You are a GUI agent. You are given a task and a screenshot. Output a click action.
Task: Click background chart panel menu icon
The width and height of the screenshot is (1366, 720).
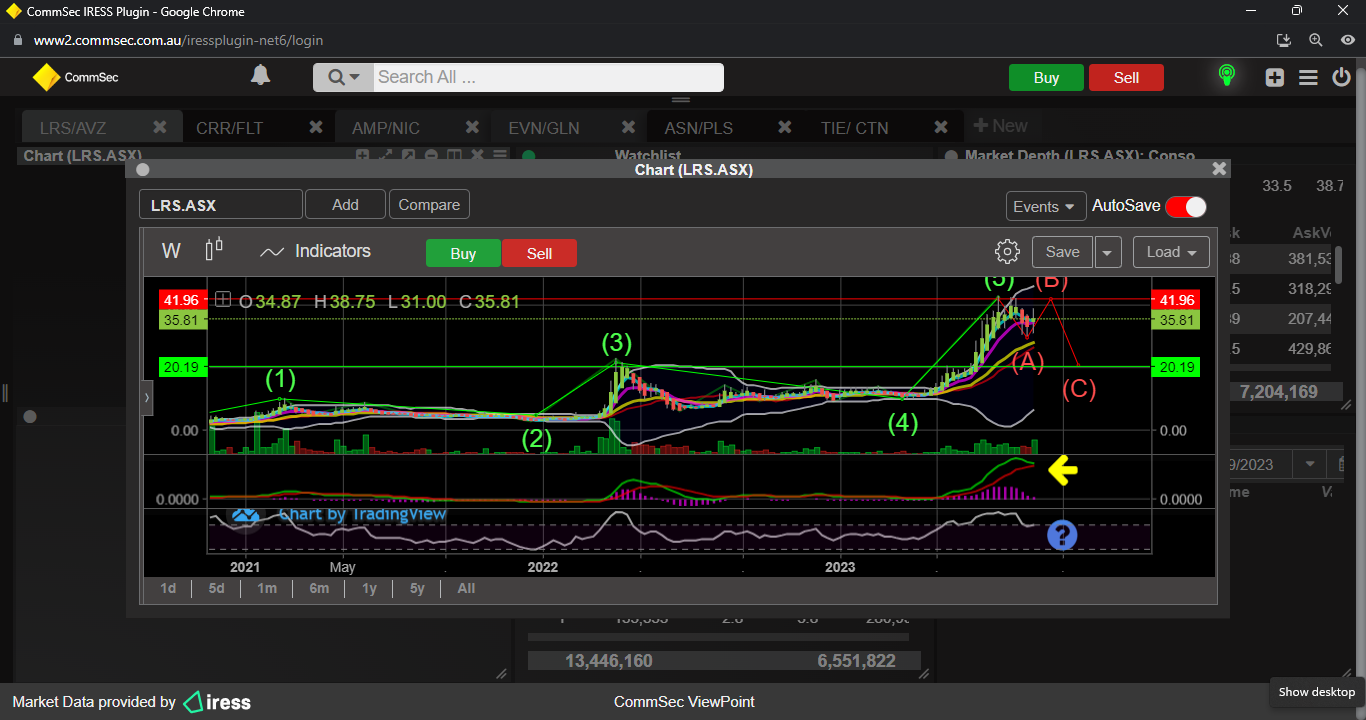(x=498, y=155)
